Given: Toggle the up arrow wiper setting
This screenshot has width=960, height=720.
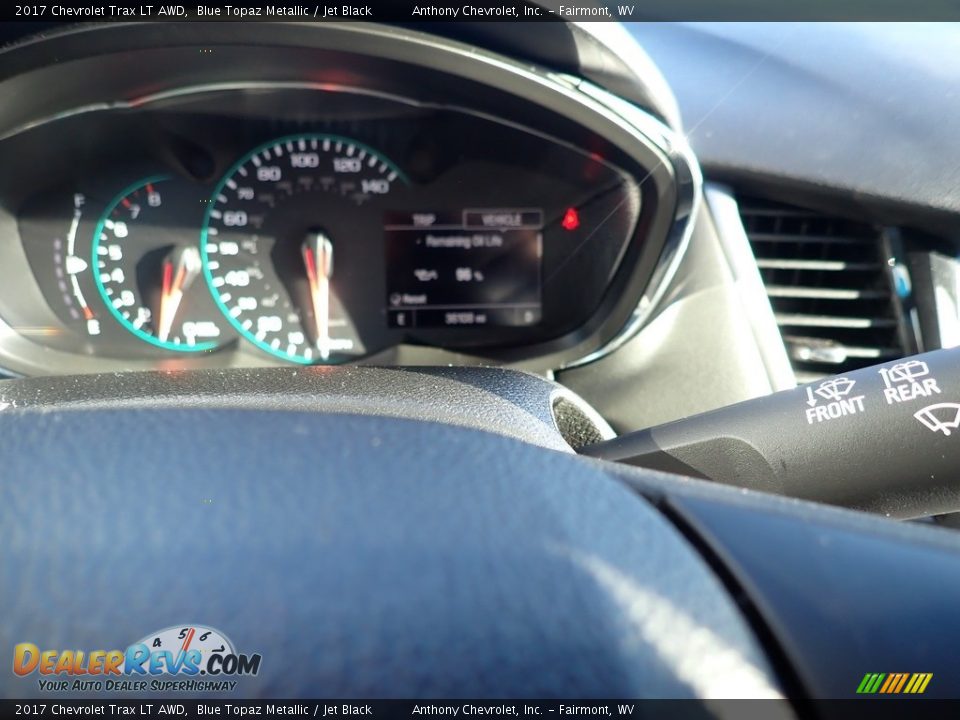Looking at the screenshot, I should pyautogui.click(x=885, y=377).
